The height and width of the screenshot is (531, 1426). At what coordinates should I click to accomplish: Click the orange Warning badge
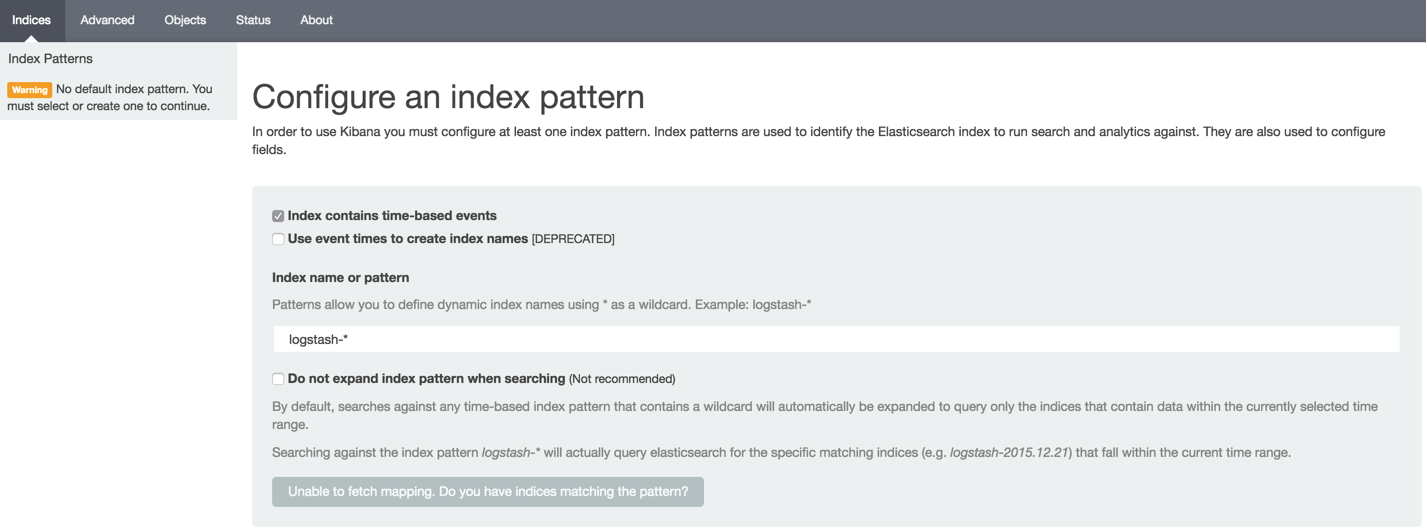(30, 90)
